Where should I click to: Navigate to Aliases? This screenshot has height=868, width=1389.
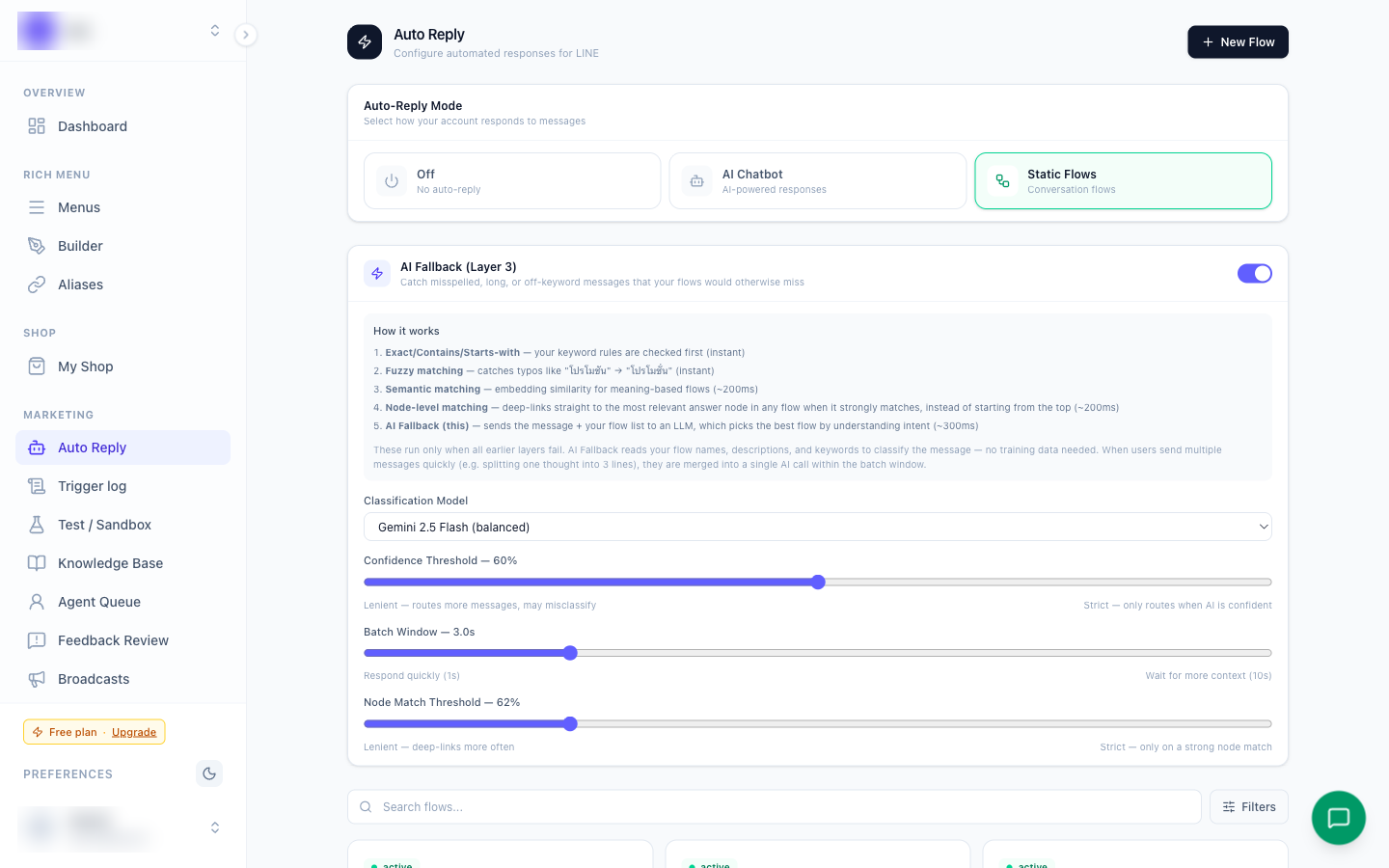coord(123,285)
